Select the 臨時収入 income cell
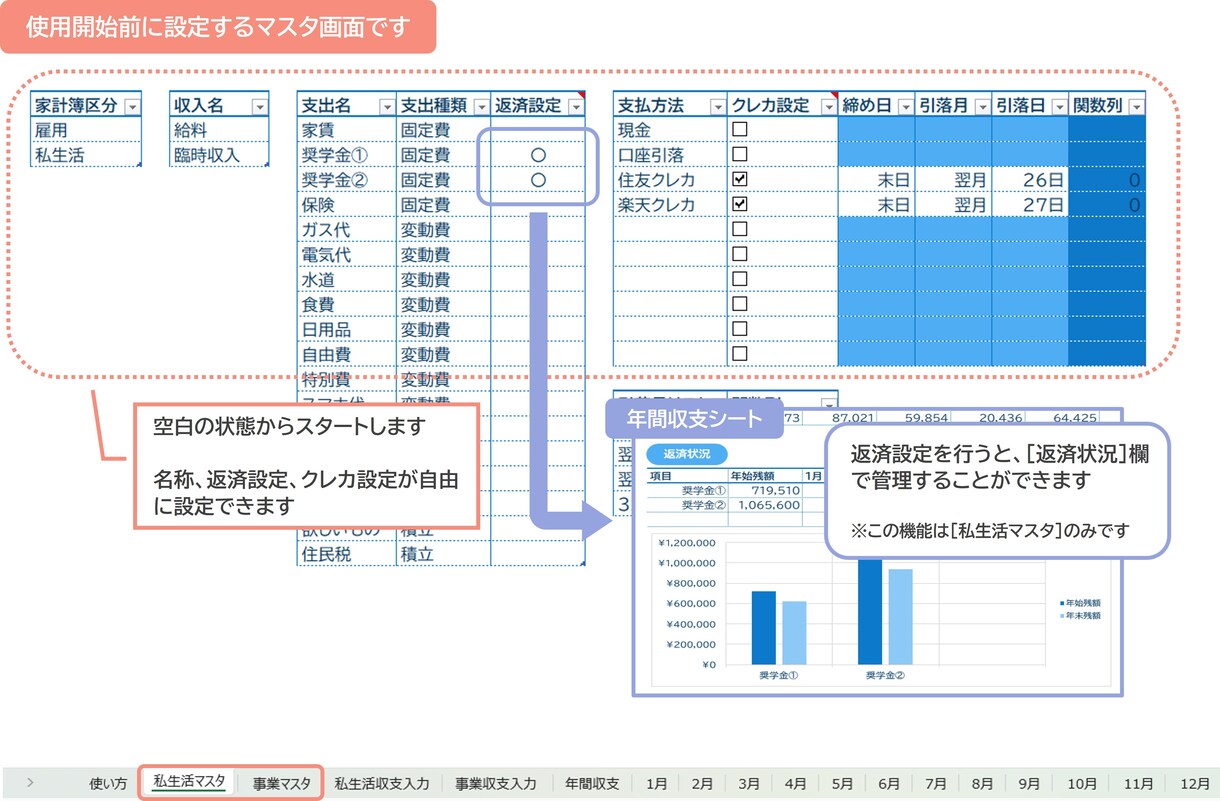The height and width of the screenshot is (801, 1220). pyautogui.click(x=219, y=155)
